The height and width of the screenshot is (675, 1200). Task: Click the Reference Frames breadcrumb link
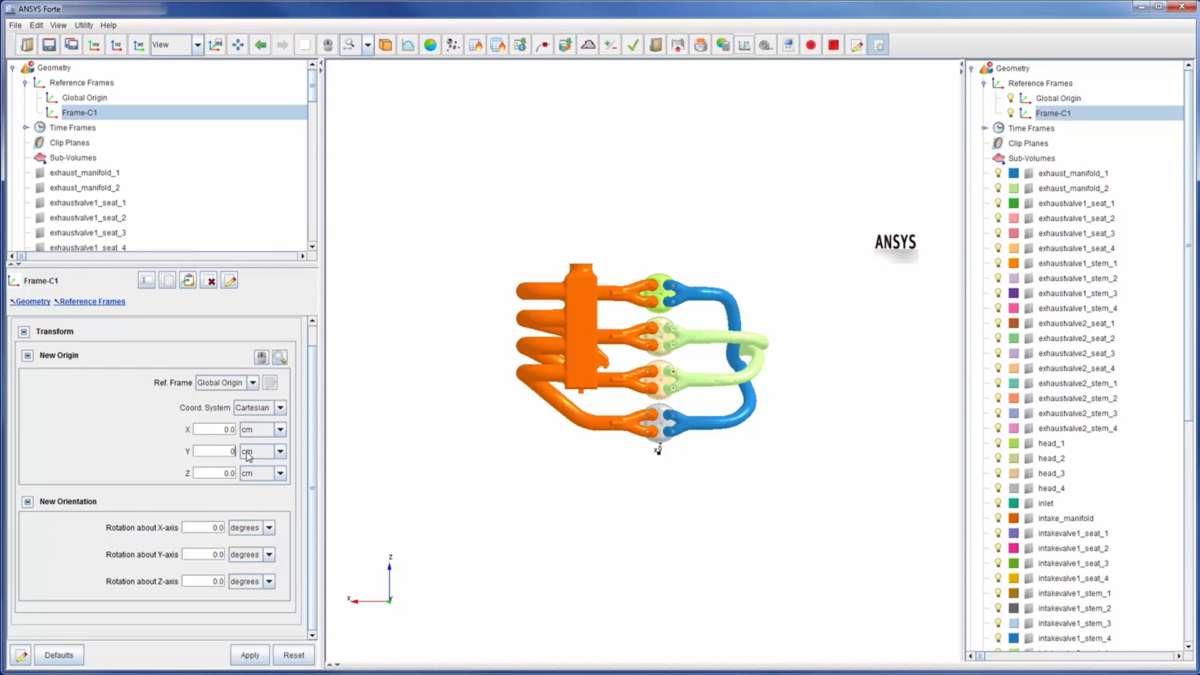click(x=92, y=301)
